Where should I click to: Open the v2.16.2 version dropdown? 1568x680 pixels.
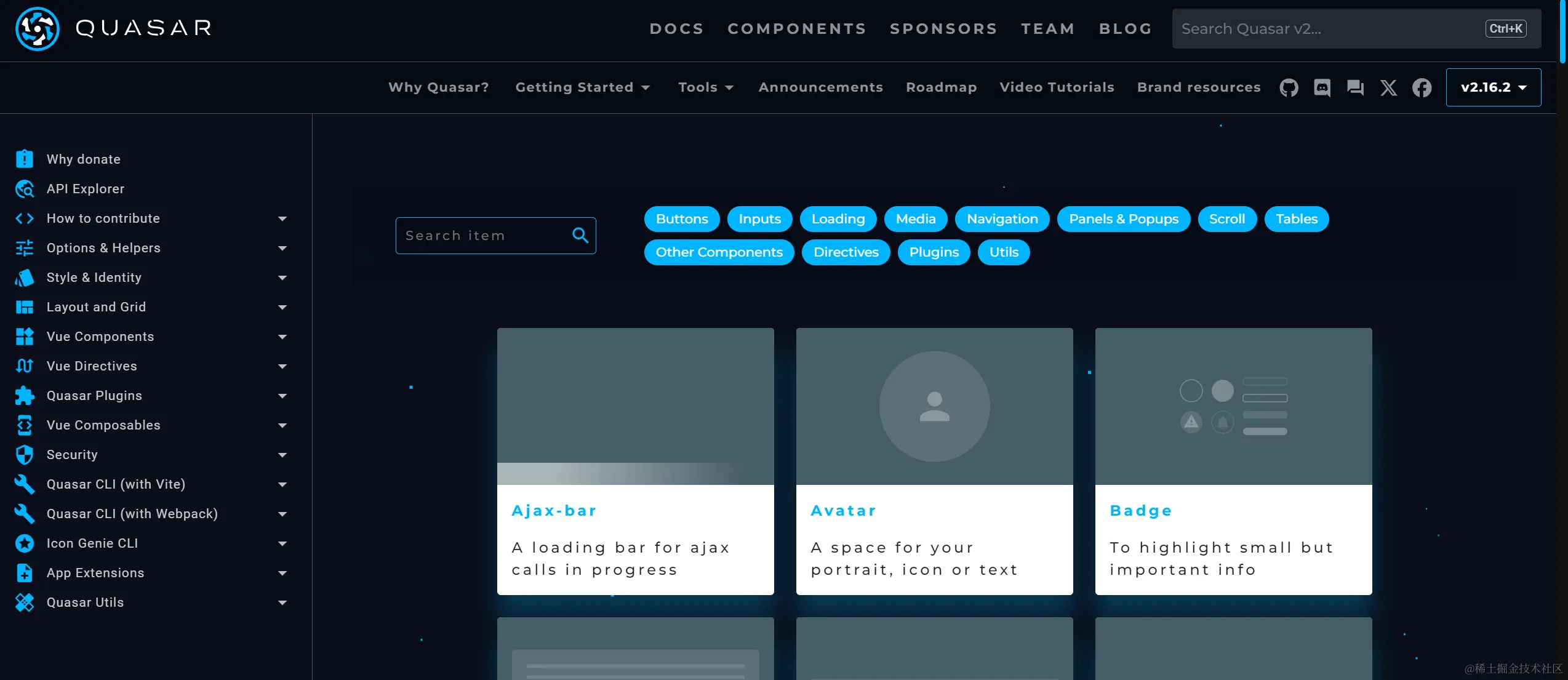[1493, 87]
